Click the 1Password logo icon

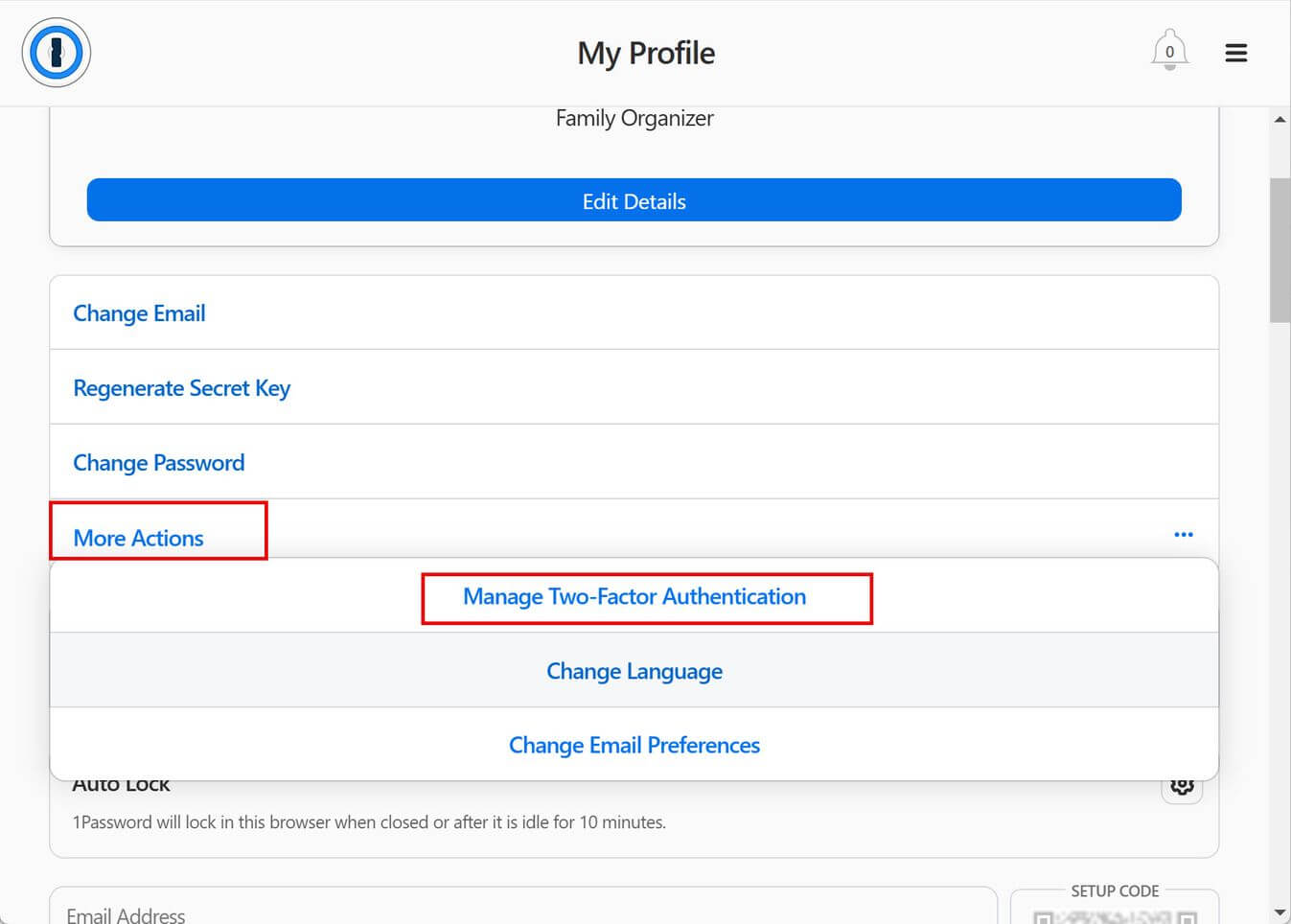[x=57, y=53]
